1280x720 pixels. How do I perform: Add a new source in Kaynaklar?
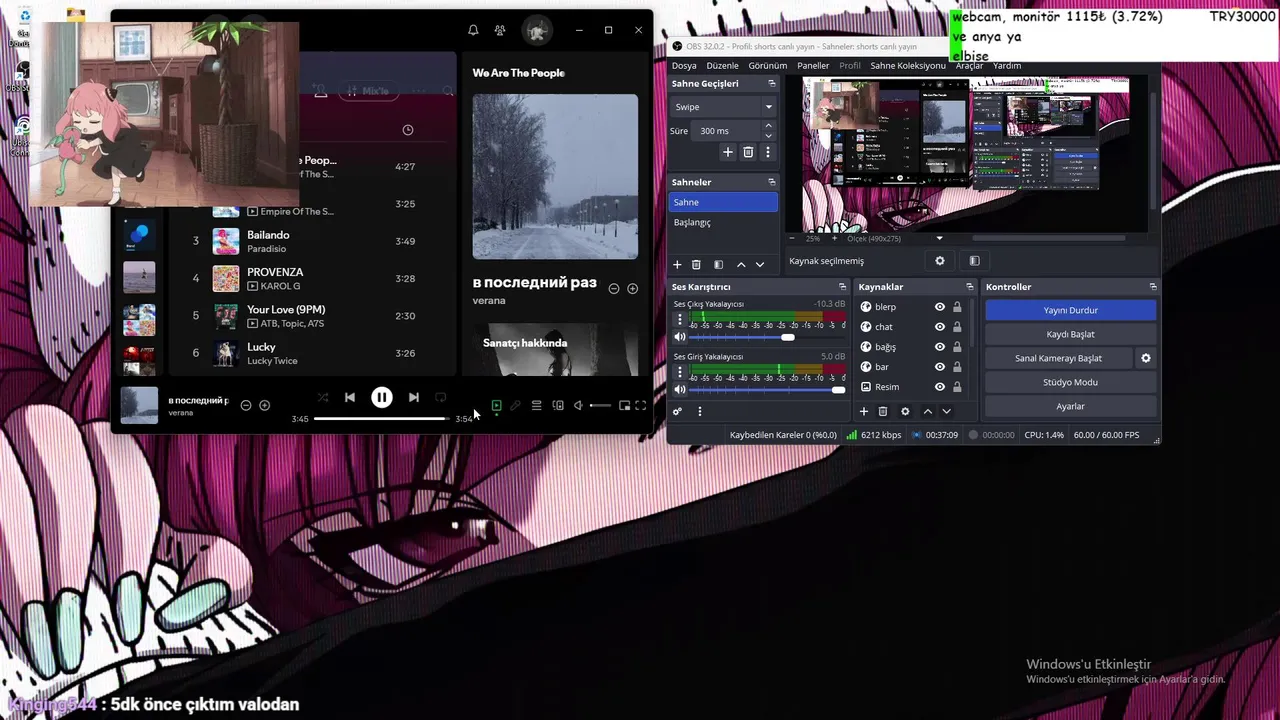864,411
